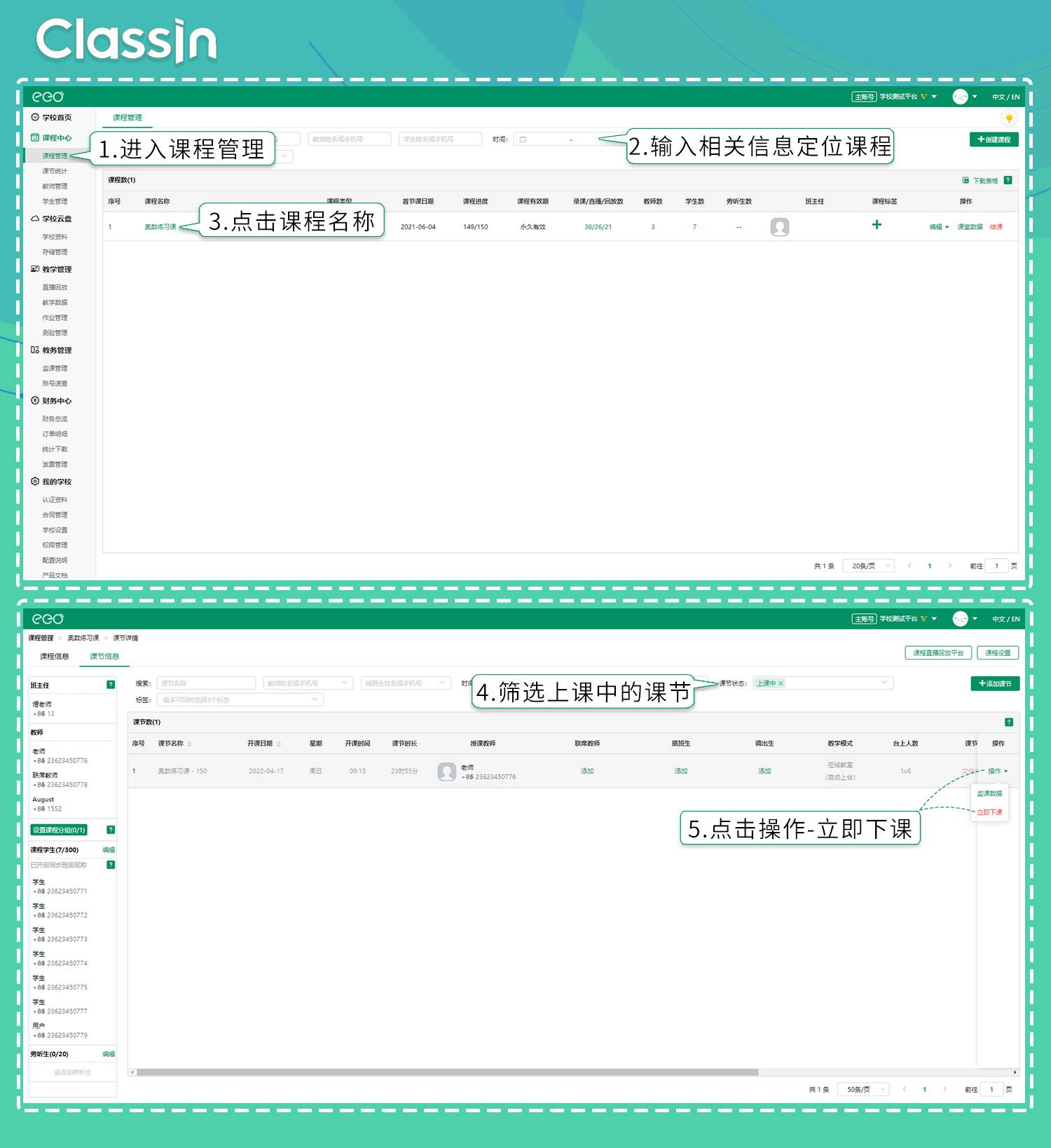Image resolution: width=1051 pixels, height=1148 pixels.
Task: Choose 监课数据 from 操作 menu
Action: [989, 793]
